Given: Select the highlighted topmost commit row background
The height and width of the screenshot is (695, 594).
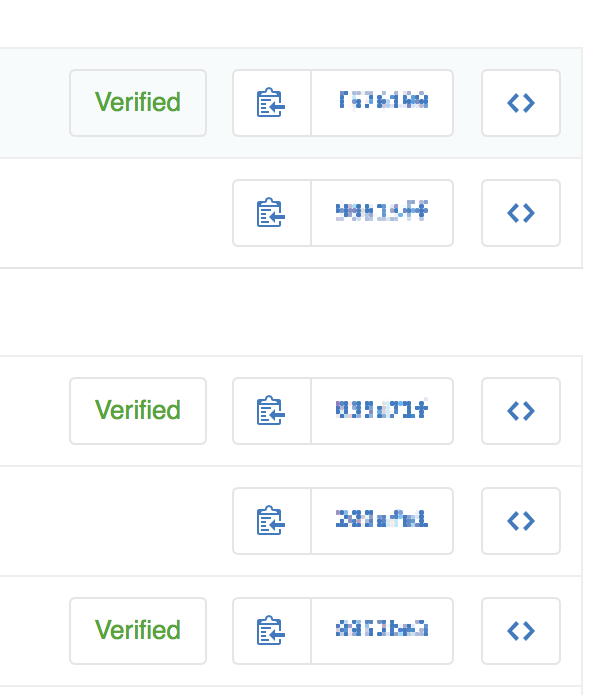Looking at the screenshot, I should tap(291, 103).
